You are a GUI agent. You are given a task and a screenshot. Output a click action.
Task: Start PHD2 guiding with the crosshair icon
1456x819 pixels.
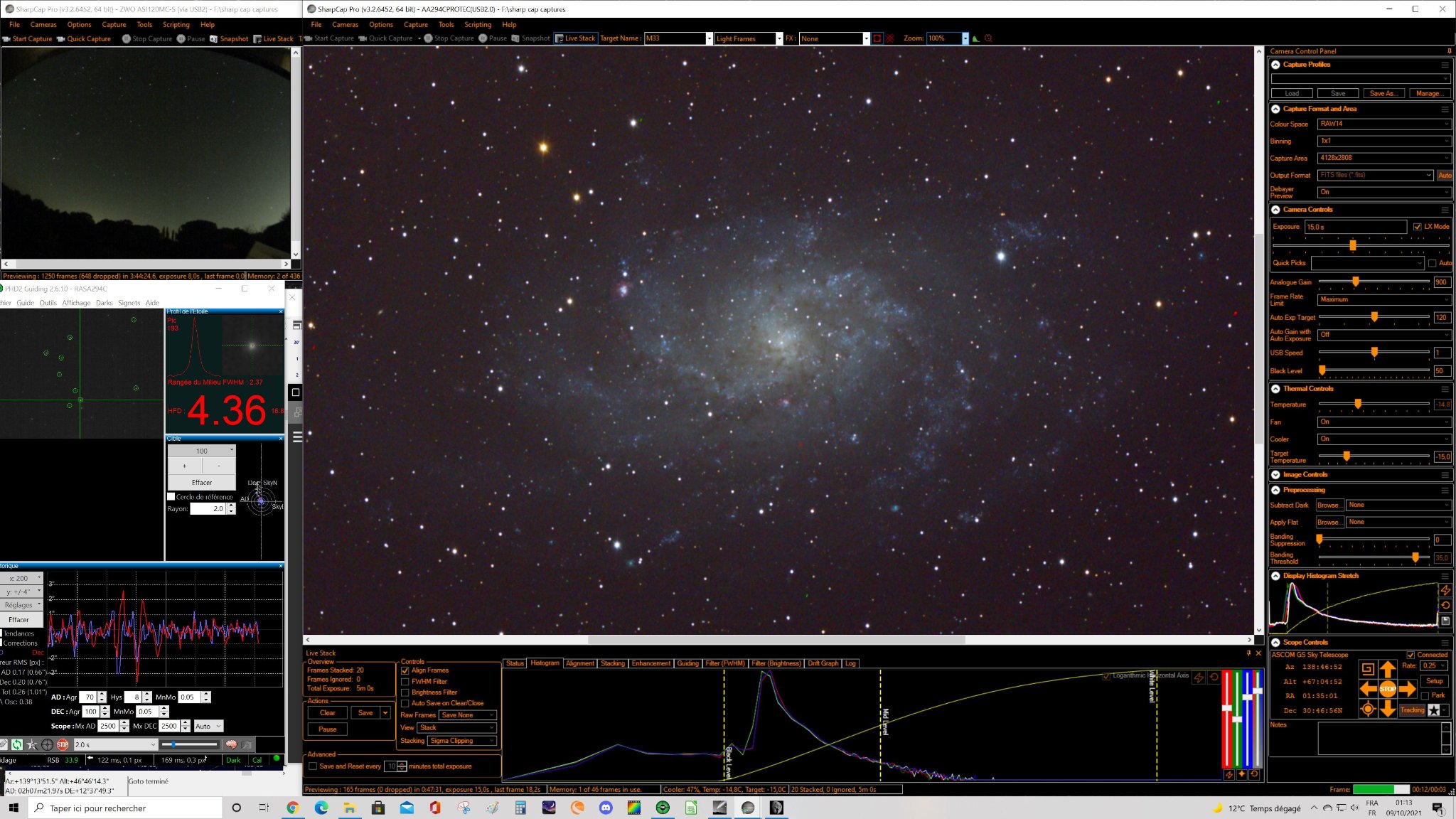point(48,744)
